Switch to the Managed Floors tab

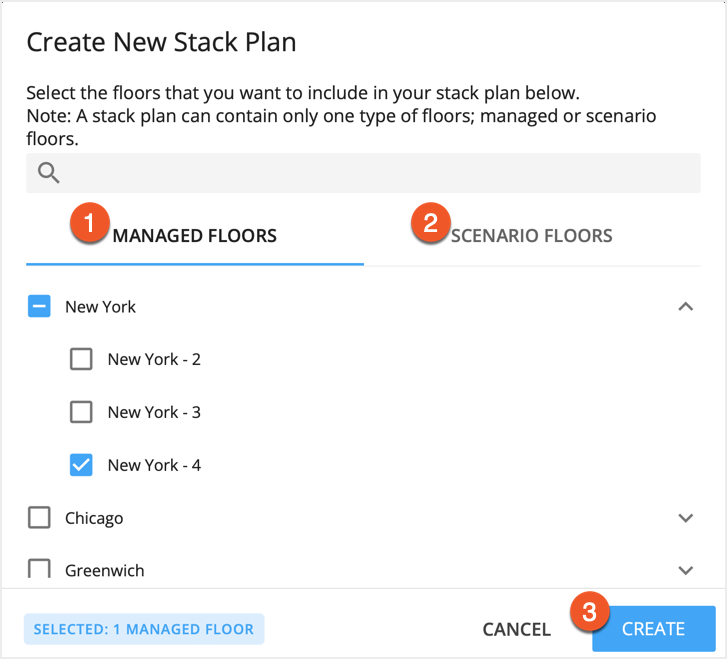coord(195,237)
